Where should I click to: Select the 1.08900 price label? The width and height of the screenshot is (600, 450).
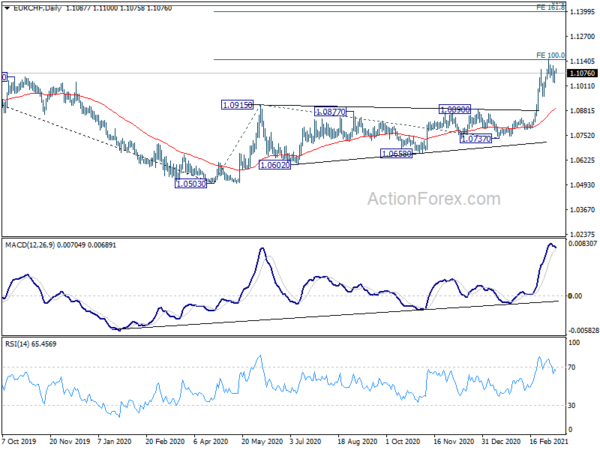pos(455,109)
